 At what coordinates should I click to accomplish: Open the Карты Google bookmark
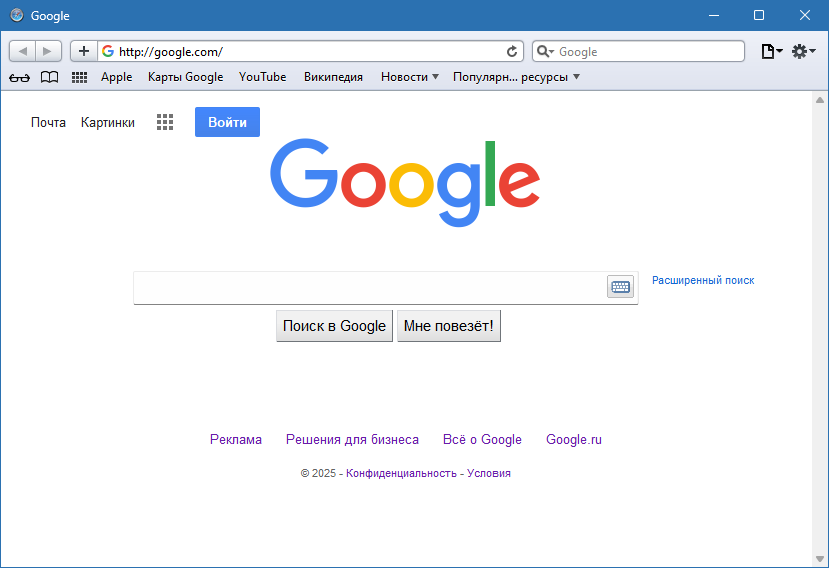click(x=185, y=77)
